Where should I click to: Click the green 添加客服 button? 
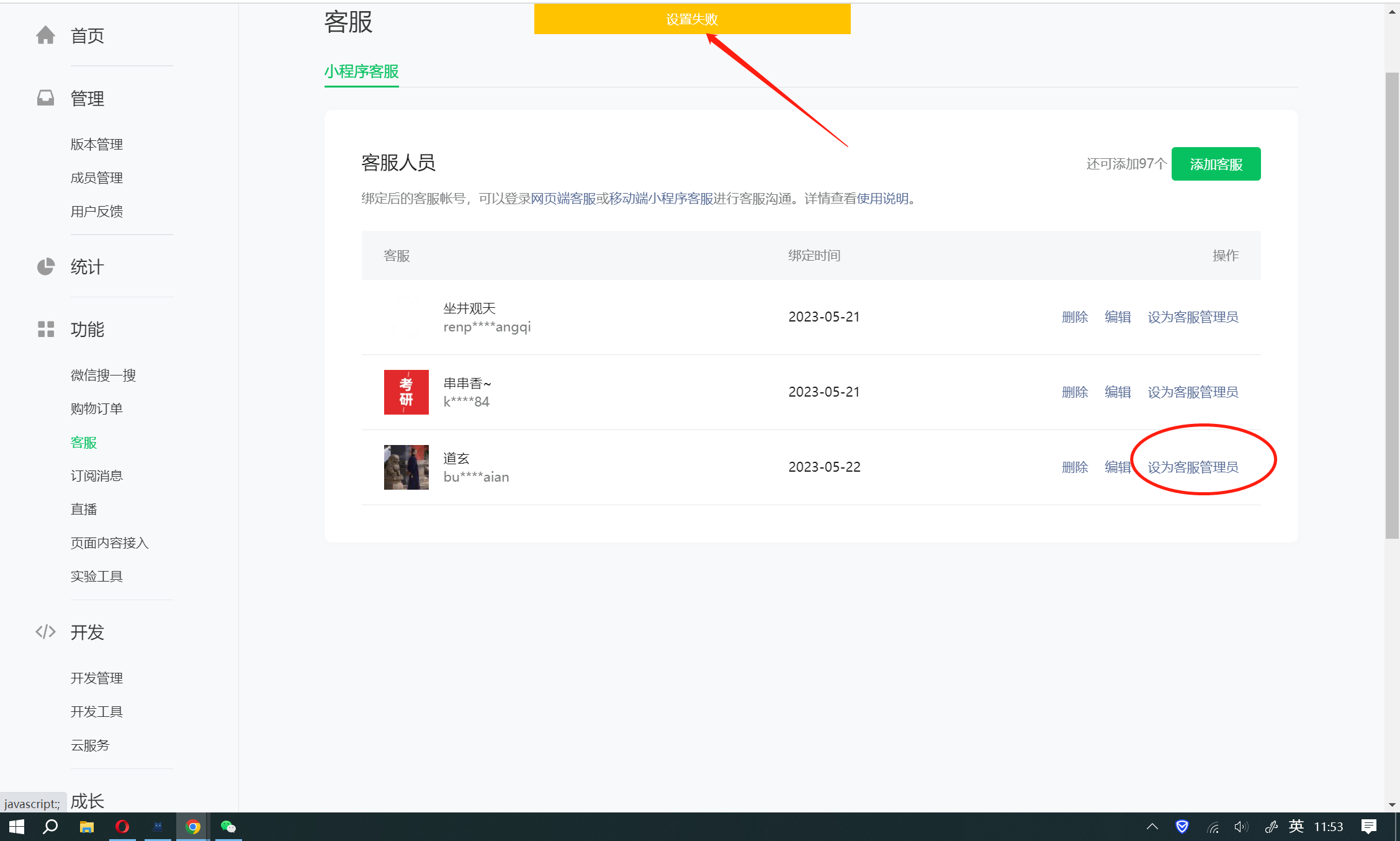[x=1215, y=164]
